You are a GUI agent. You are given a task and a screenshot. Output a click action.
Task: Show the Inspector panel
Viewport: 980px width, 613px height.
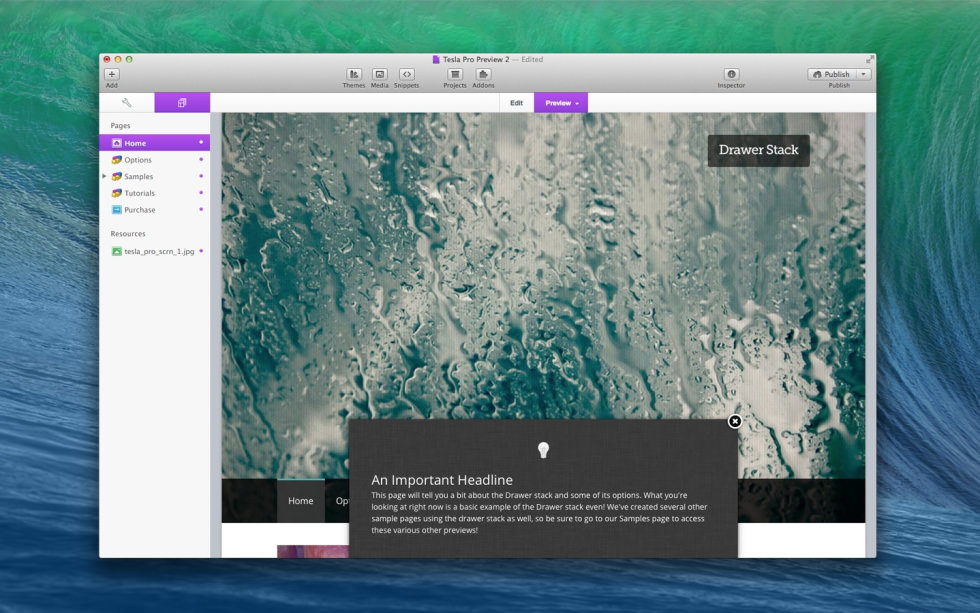pyautogui.click(x=731, y=74)
